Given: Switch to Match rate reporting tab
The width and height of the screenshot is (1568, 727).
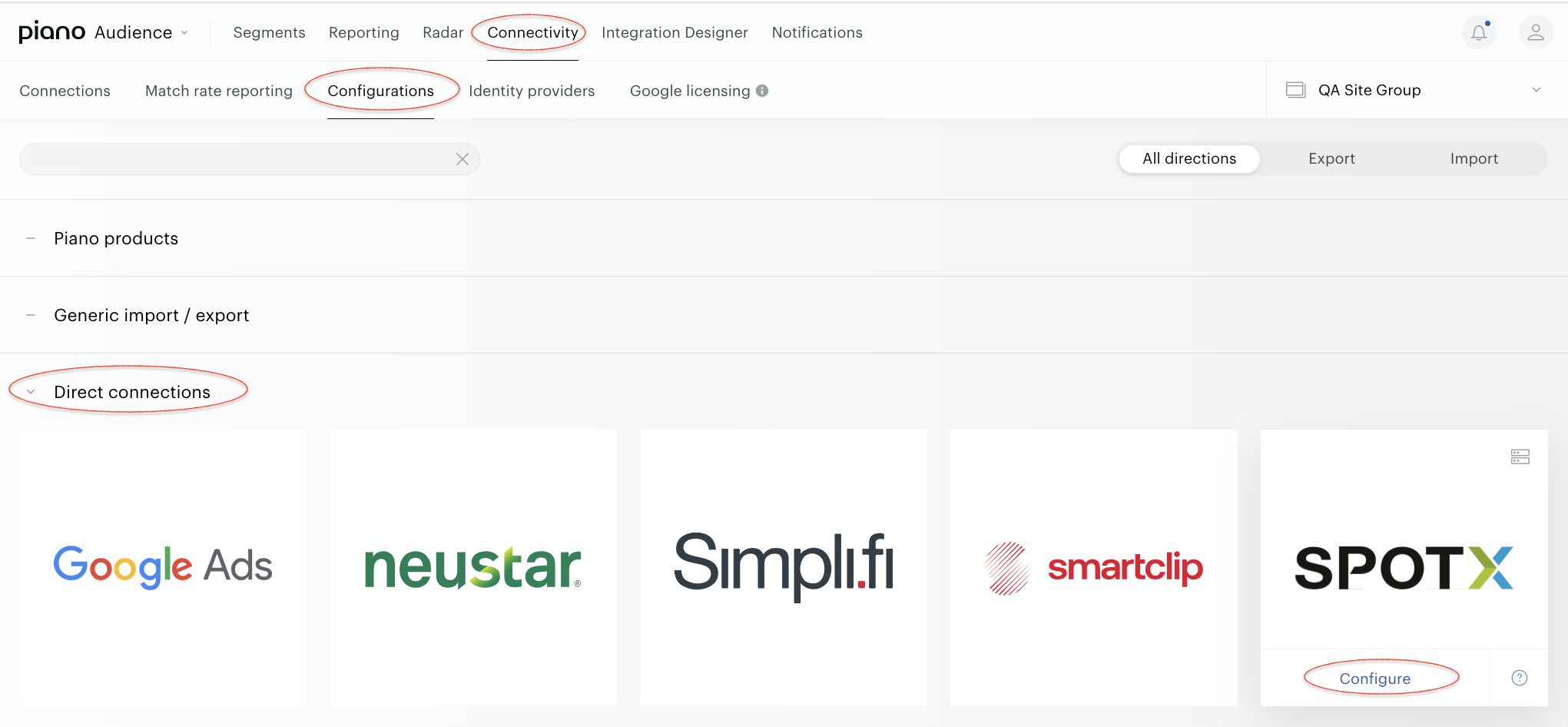Looking at the screenshot, I should pyautogui.click(x=219, y=91).
